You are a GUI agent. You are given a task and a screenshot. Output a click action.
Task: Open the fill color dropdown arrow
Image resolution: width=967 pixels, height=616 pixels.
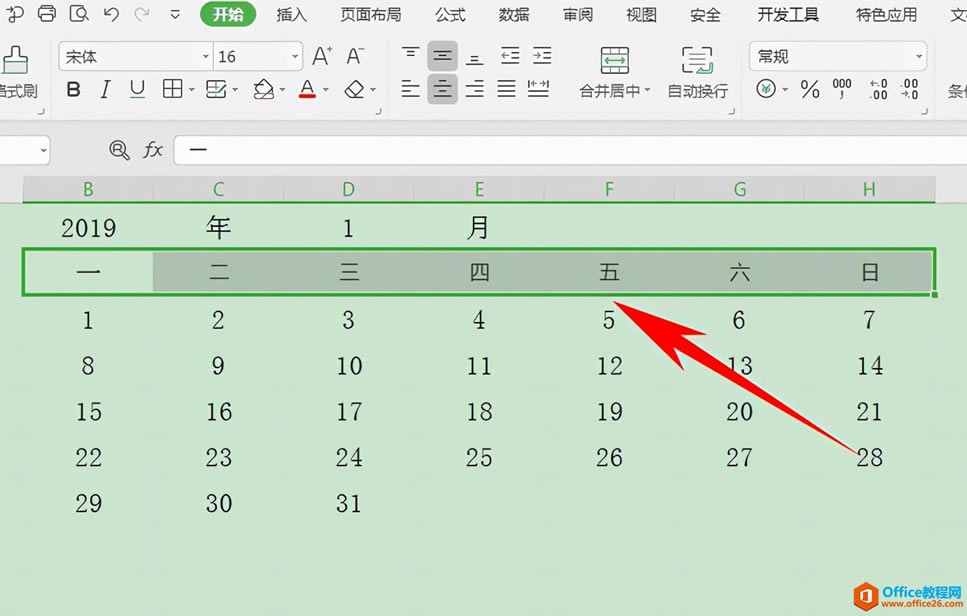[x=282, y=90]
